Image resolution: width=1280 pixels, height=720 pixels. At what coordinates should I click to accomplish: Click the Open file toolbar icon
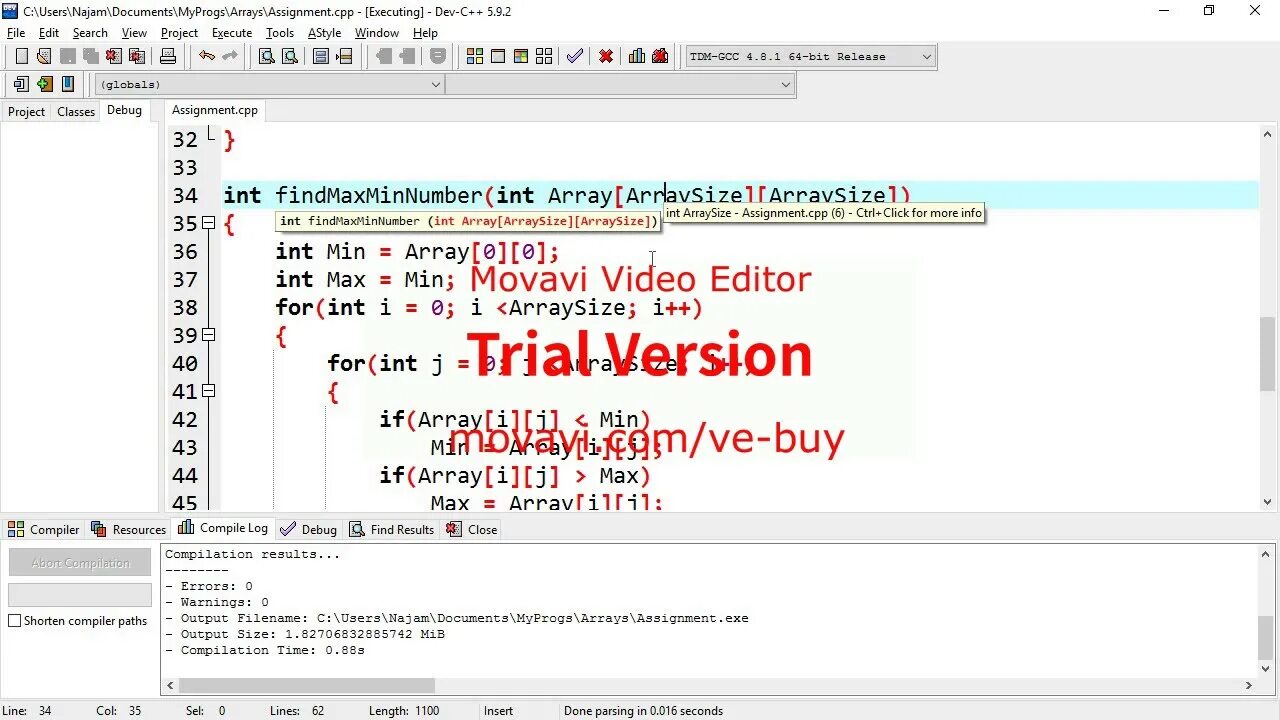[45, 56]
